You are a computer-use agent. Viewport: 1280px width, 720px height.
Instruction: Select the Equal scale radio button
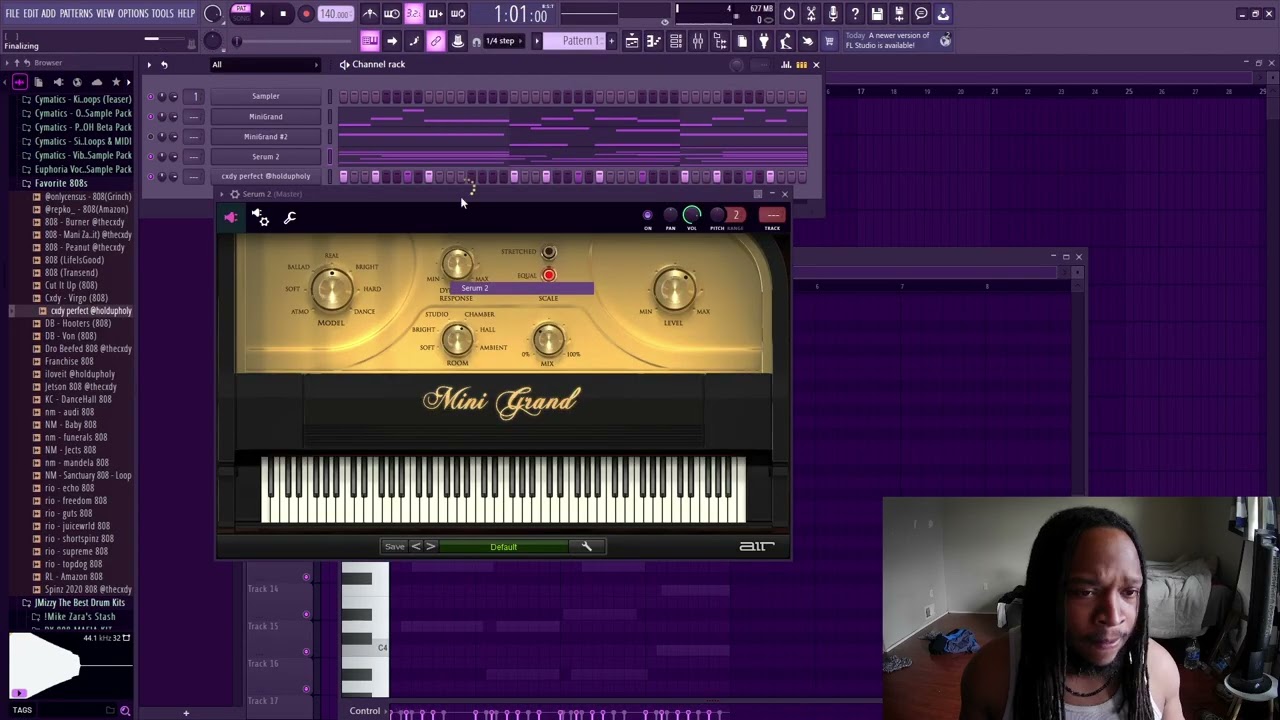tap(549, 275)
